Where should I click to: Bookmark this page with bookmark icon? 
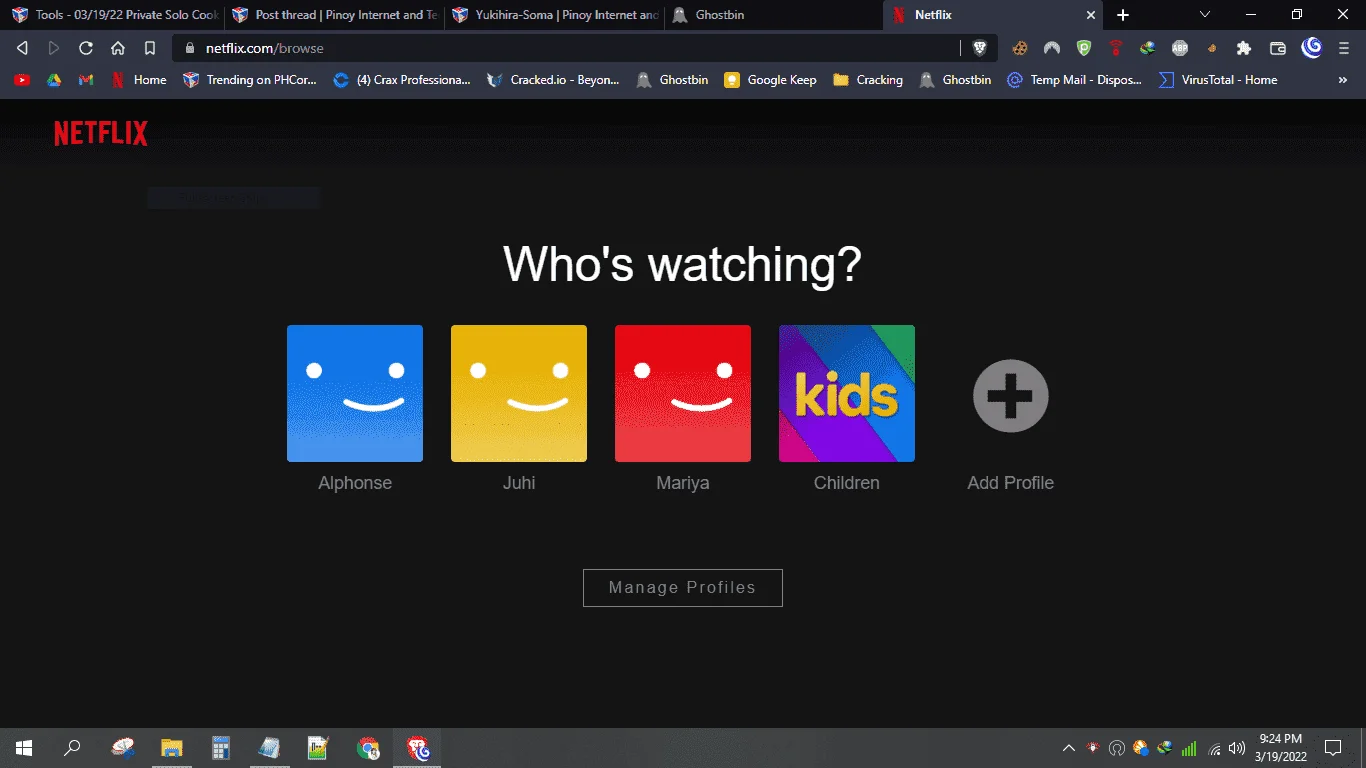(x=150, y=48)
